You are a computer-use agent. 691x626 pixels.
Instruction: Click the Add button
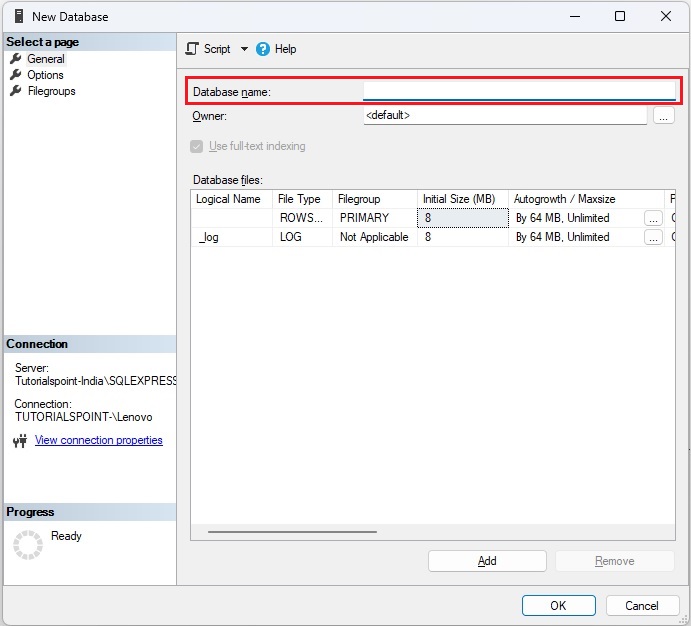click(487, 561)
